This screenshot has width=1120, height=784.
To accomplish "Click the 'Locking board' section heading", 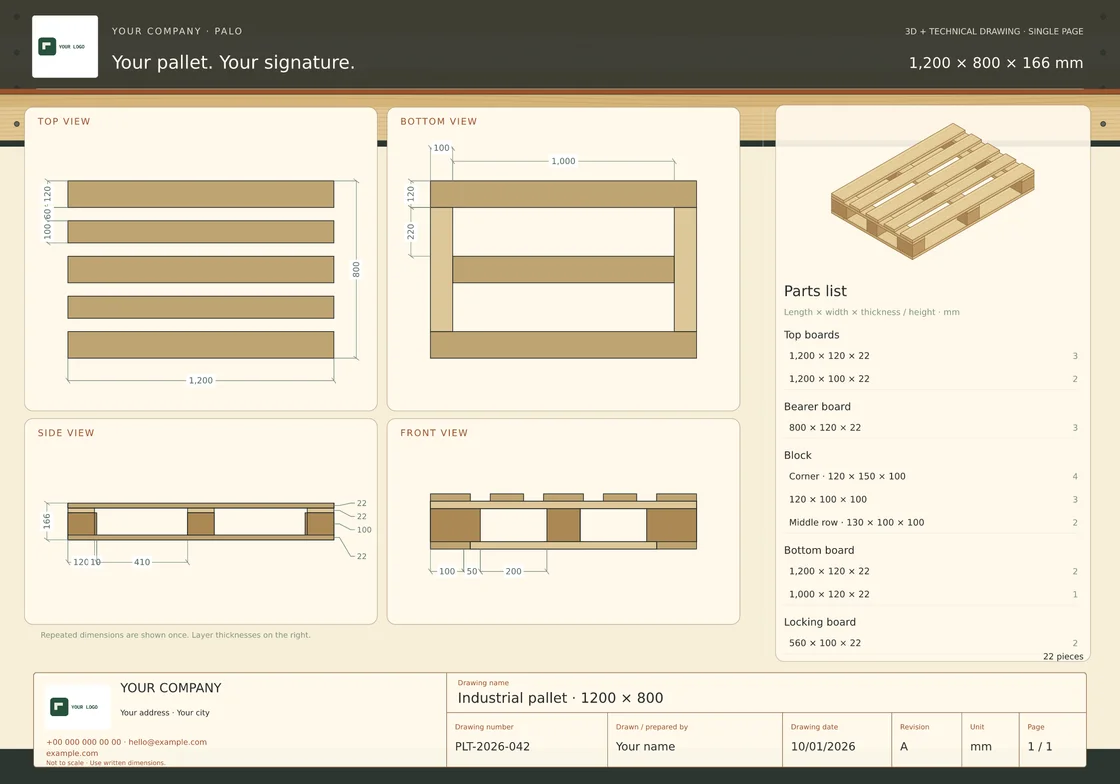I will click(x=819, y=623).
